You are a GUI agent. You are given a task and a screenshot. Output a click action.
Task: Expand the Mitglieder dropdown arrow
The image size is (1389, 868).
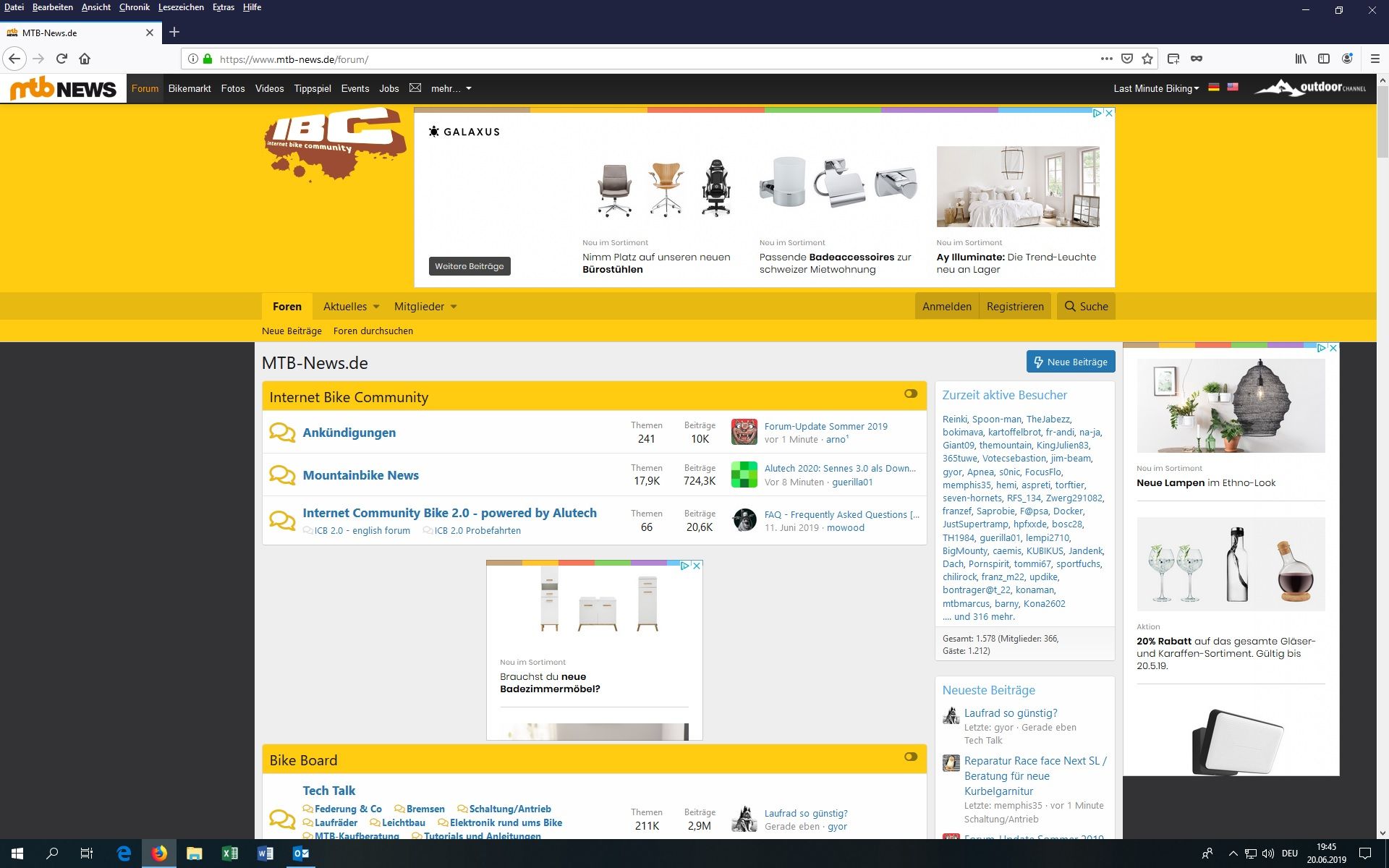(454, 307)
